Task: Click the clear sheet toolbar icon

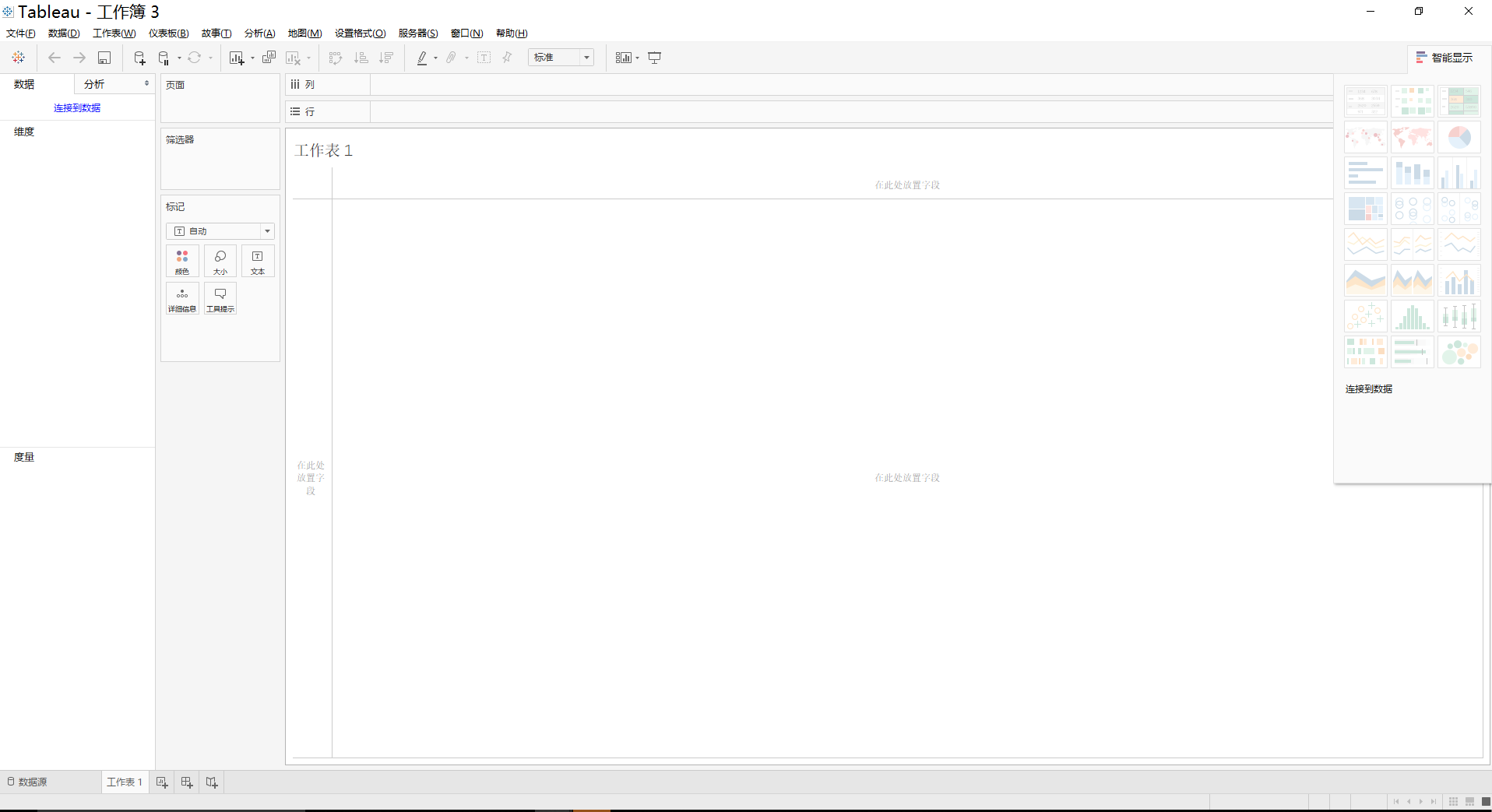Action: coord(294,58)
